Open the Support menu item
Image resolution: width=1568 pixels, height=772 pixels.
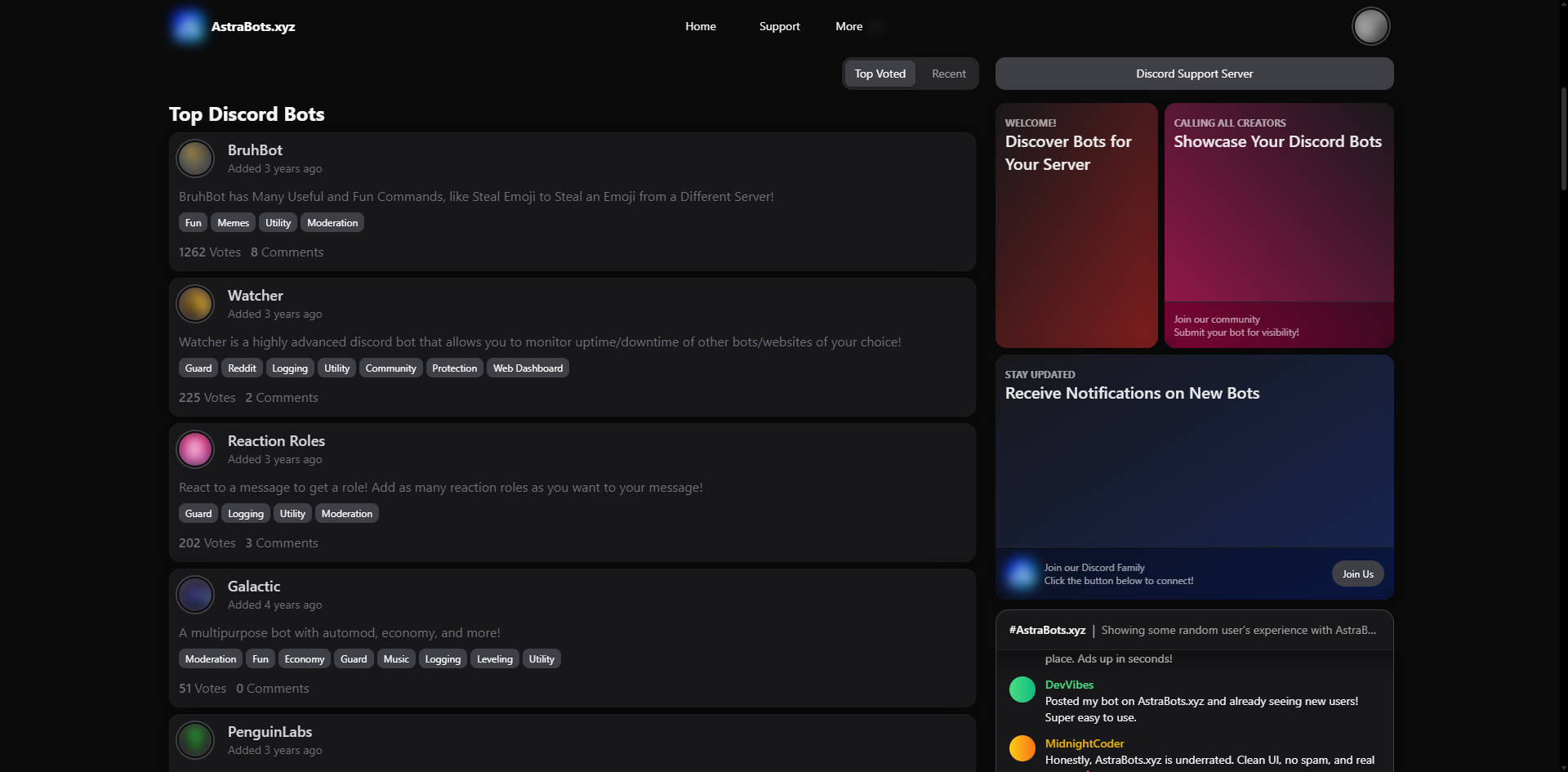(x=779, y=26)
